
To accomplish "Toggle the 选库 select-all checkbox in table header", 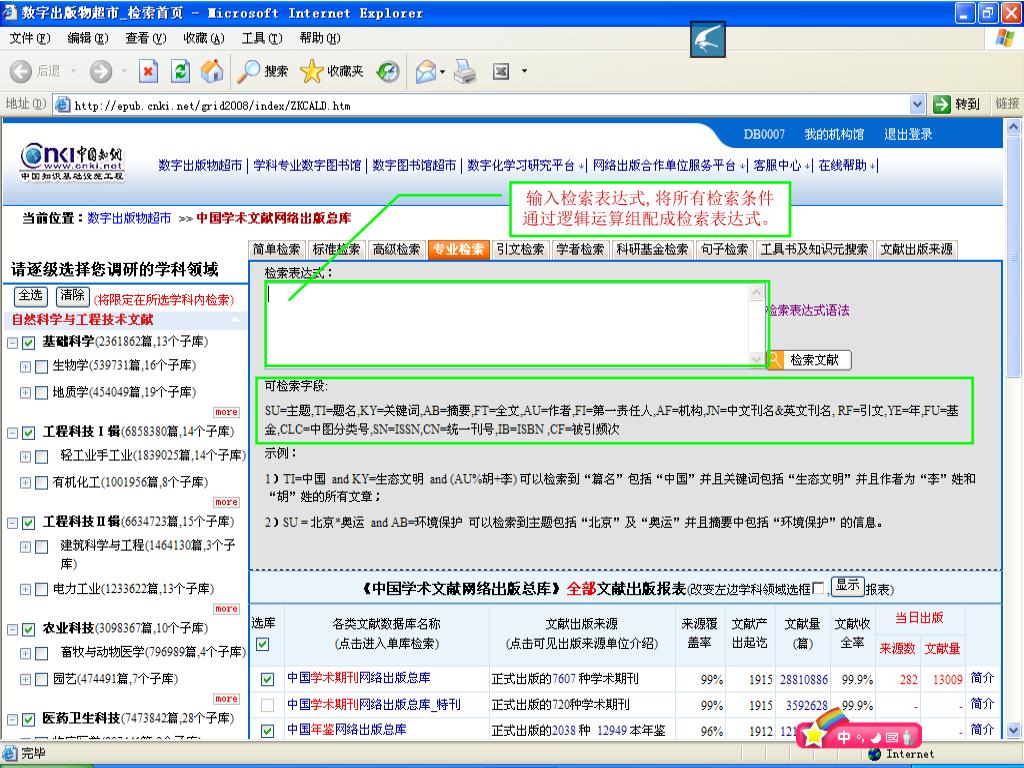I will click(263, 645).
